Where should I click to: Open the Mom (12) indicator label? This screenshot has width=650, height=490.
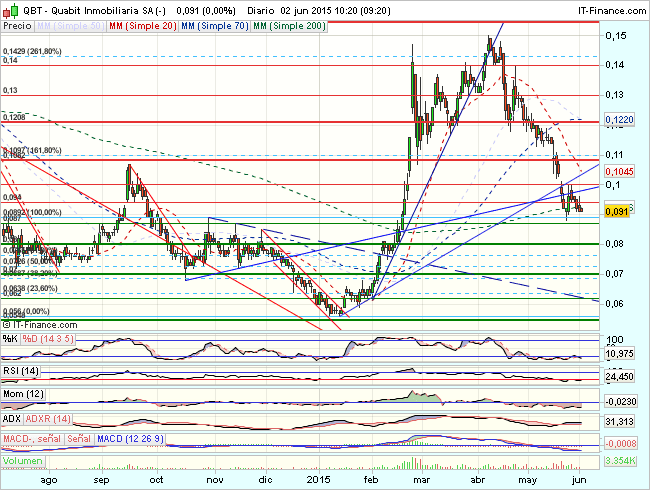click(x=23, y=394)
